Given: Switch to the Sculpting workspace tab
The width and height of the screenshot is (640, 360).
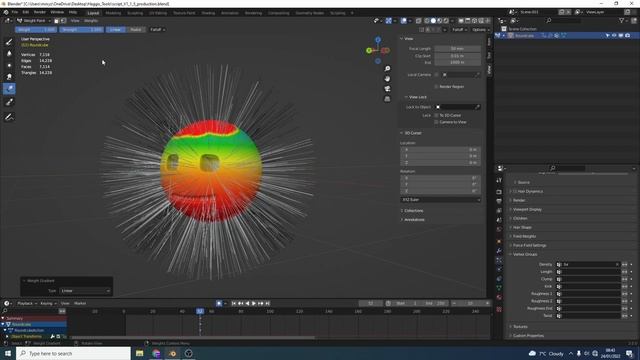Looking at the screenshot, I should [x=135, y=13].
